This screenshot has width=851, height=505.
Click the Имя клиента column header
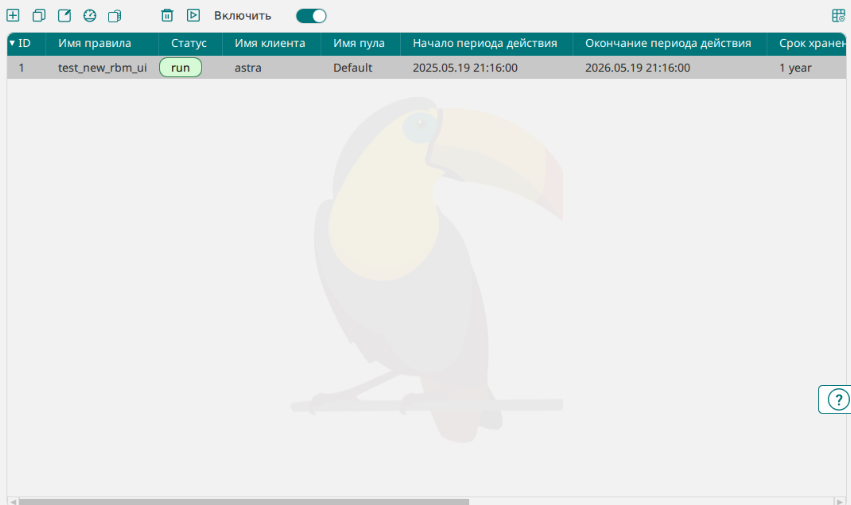270,44
